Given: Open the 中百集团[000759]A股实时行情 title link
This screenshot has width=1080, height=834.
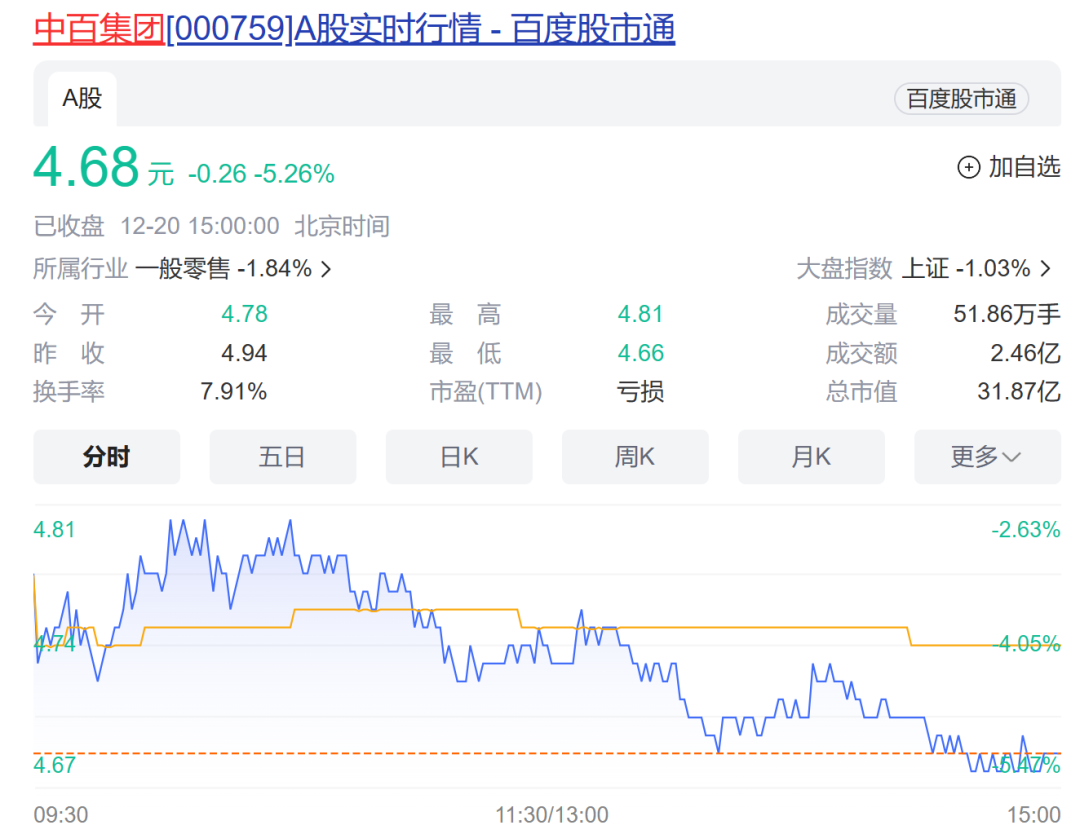Looking at the screenshot, I should [x=354, y=30].
